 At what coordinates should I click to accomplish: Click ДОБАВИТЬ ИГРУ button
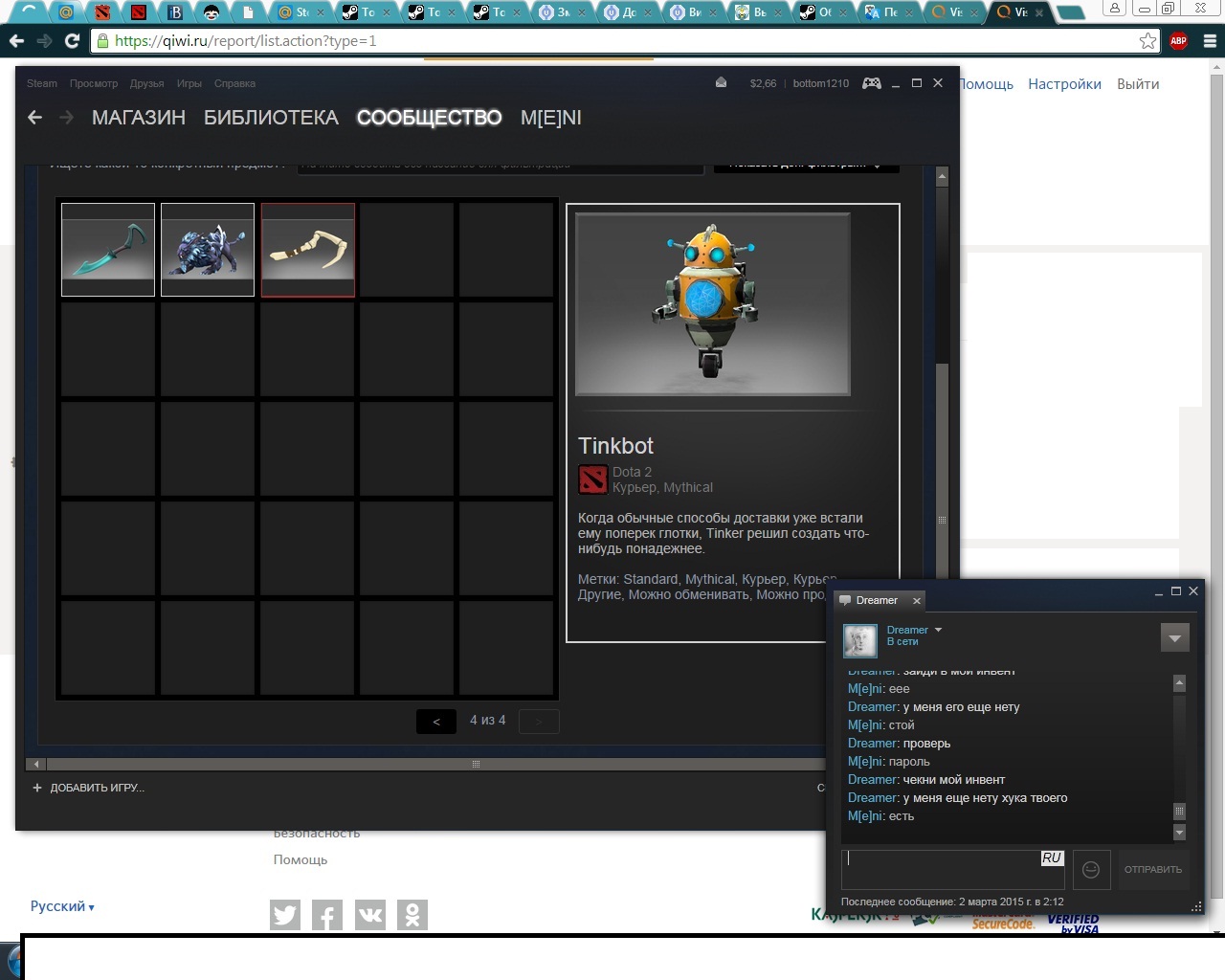(x=88, y=788)
